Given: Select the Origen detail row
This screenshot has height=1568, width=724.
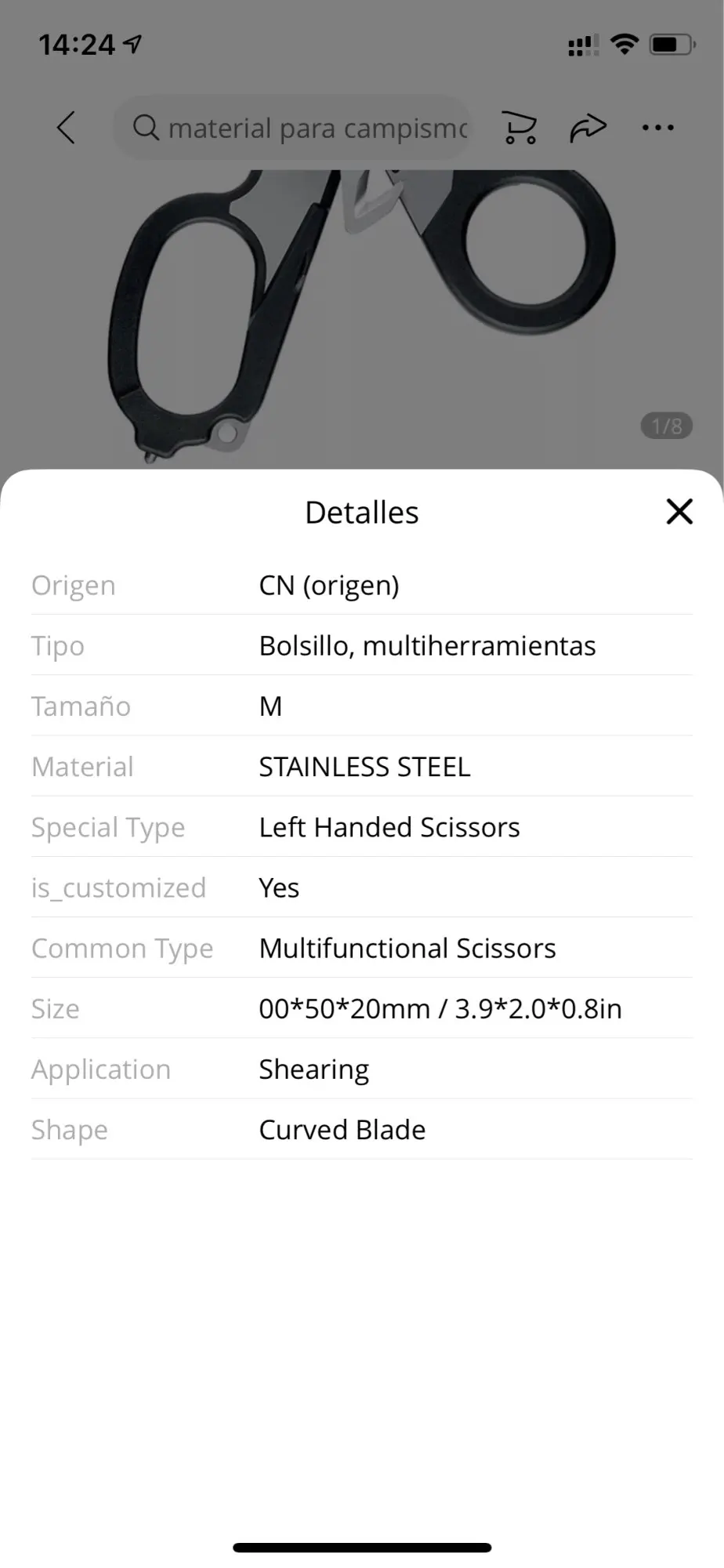Looking at the screenshot, I should (361, 585).
